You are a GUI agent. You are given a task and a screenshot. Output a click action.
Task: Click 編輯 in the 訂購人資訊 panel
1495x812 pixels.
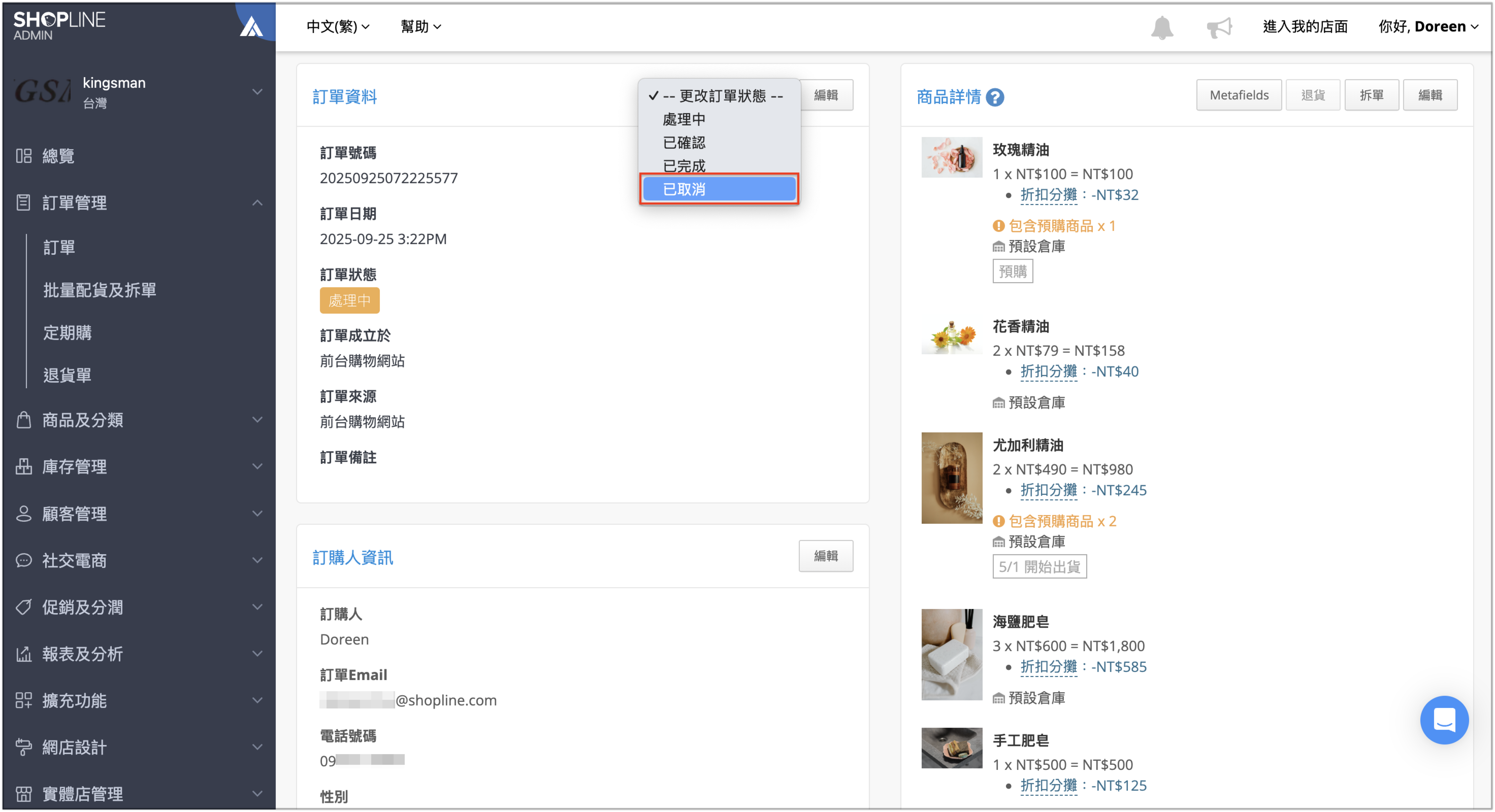[826, 556]
